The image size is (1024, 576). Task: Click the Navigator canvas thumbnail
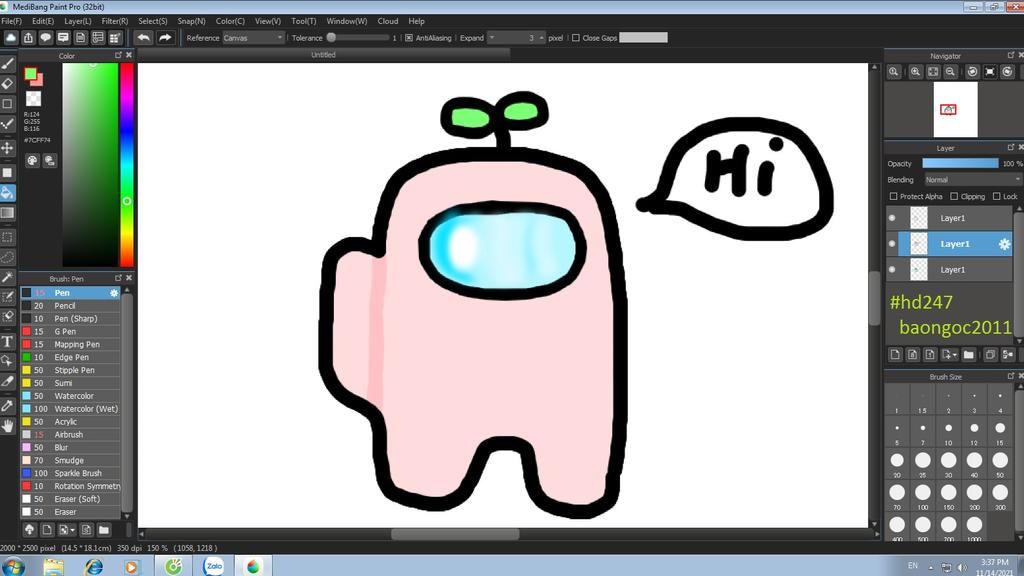click(955, 109)
